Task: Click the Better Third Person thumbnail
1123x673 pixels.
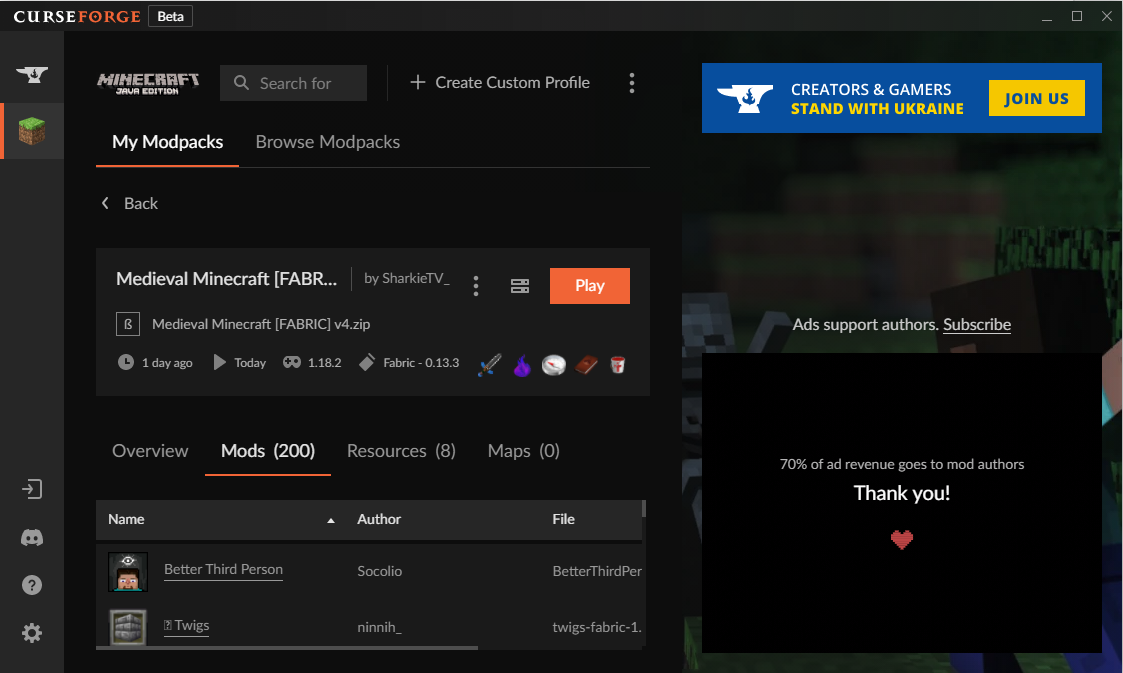Action: (x=128, y=571)
